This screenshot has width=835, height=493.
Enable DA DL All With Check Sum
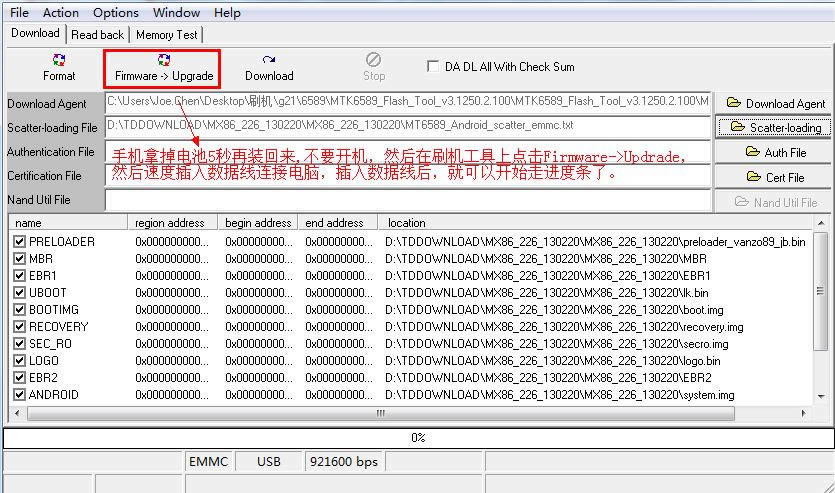click(x=433, y=67)
